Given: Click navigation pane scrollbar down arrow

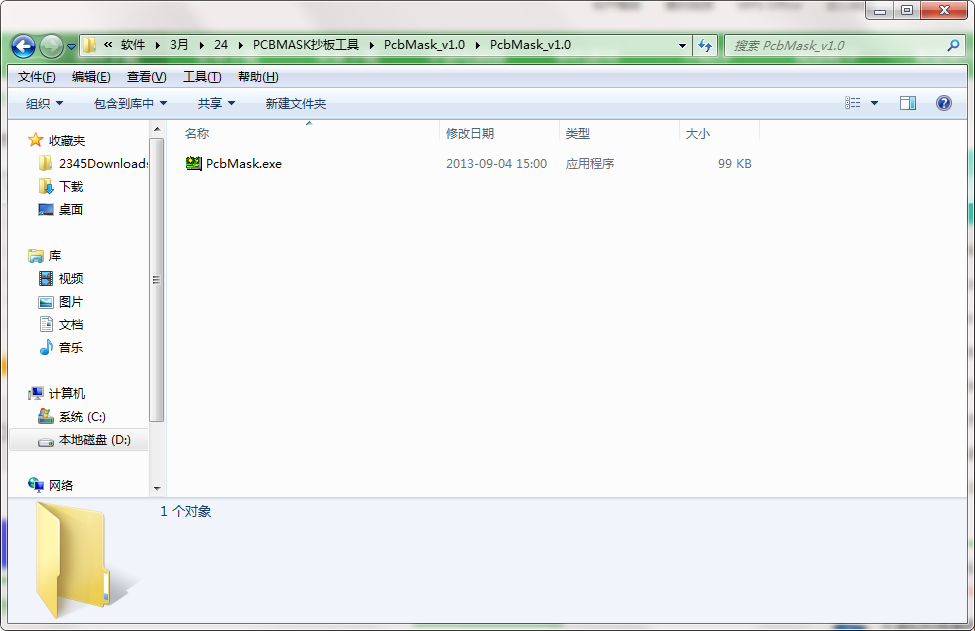Looking at the screenshot, I should (x=157, y=489).
